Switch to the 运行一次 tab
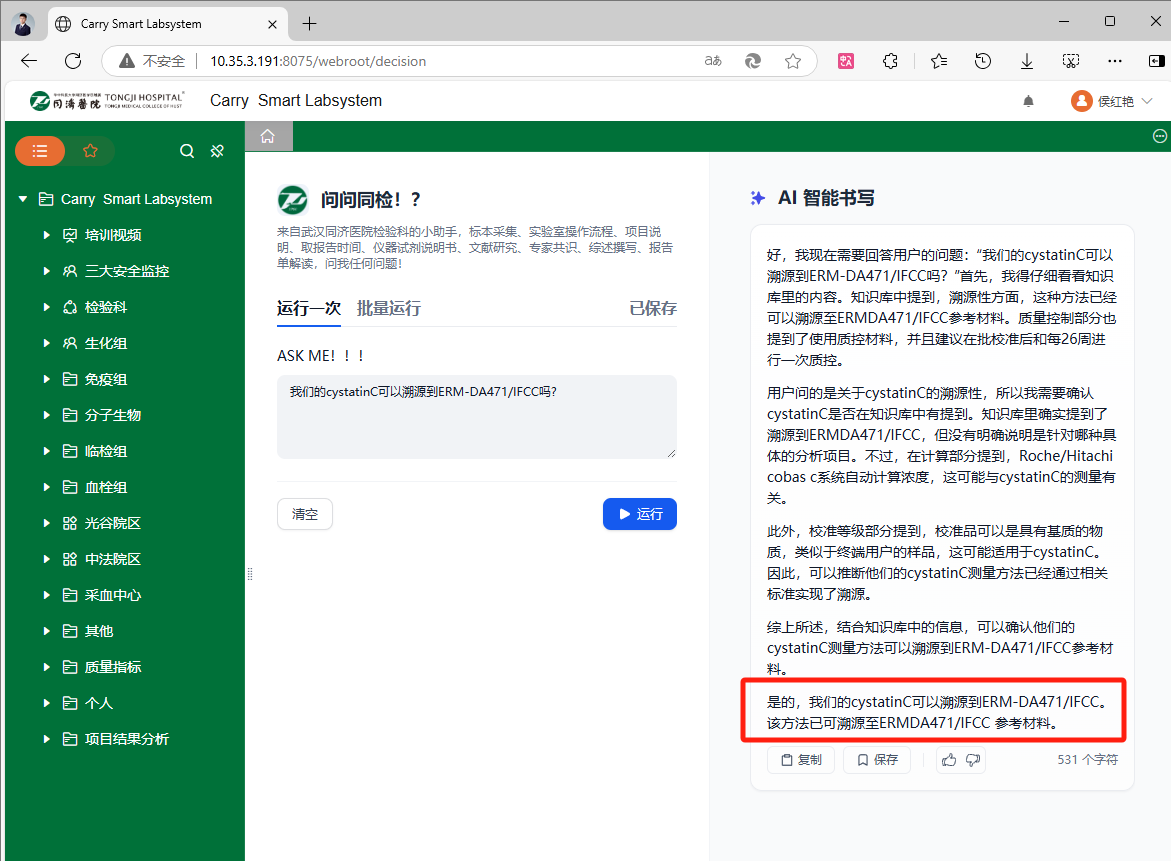 [x=308, y=308]
